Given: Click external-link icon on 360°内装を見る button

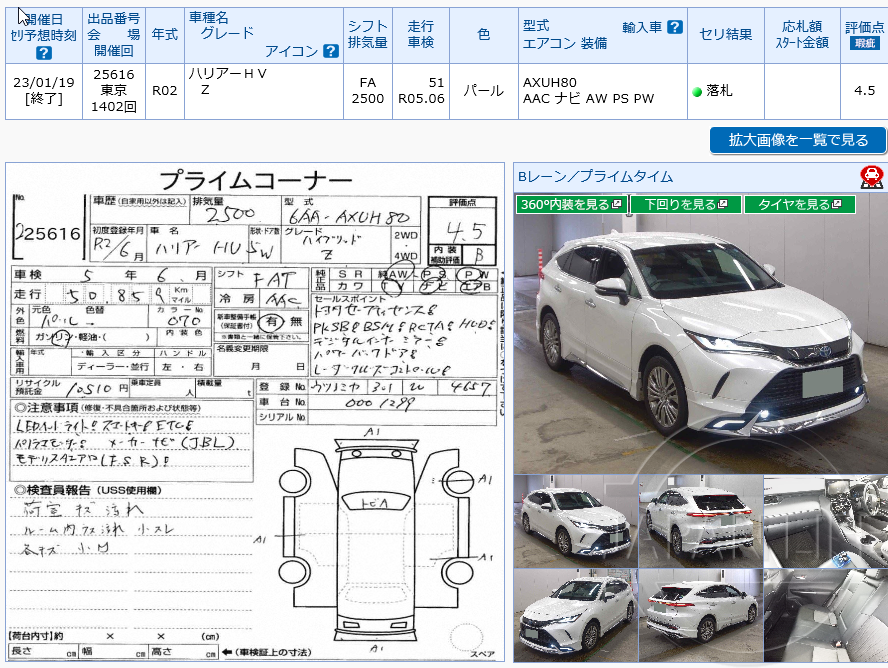Looking at the screenshot, I should pos(616,204).
